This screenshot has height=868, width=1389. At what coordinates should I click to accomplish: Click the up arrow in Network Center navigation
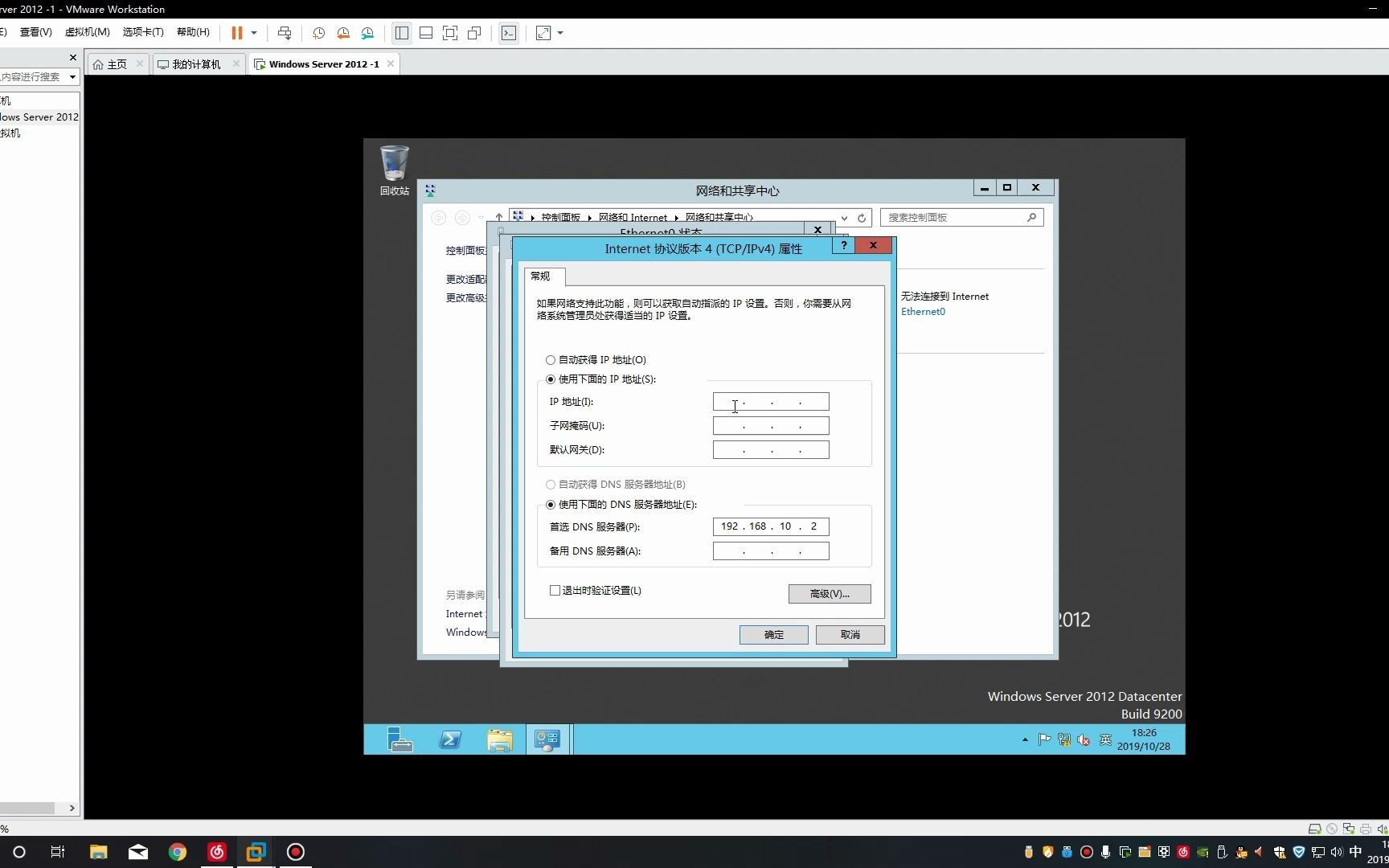[499, 218]
